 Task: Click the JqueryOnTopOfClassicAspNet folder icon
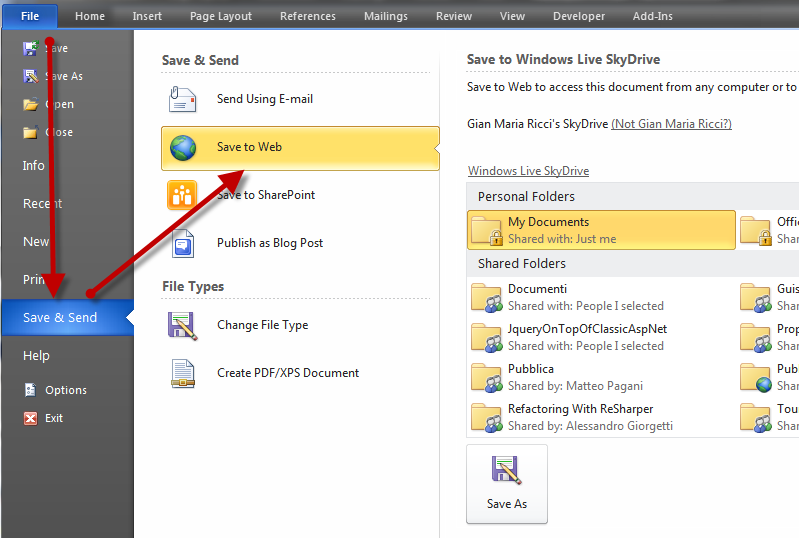(487, 337)
